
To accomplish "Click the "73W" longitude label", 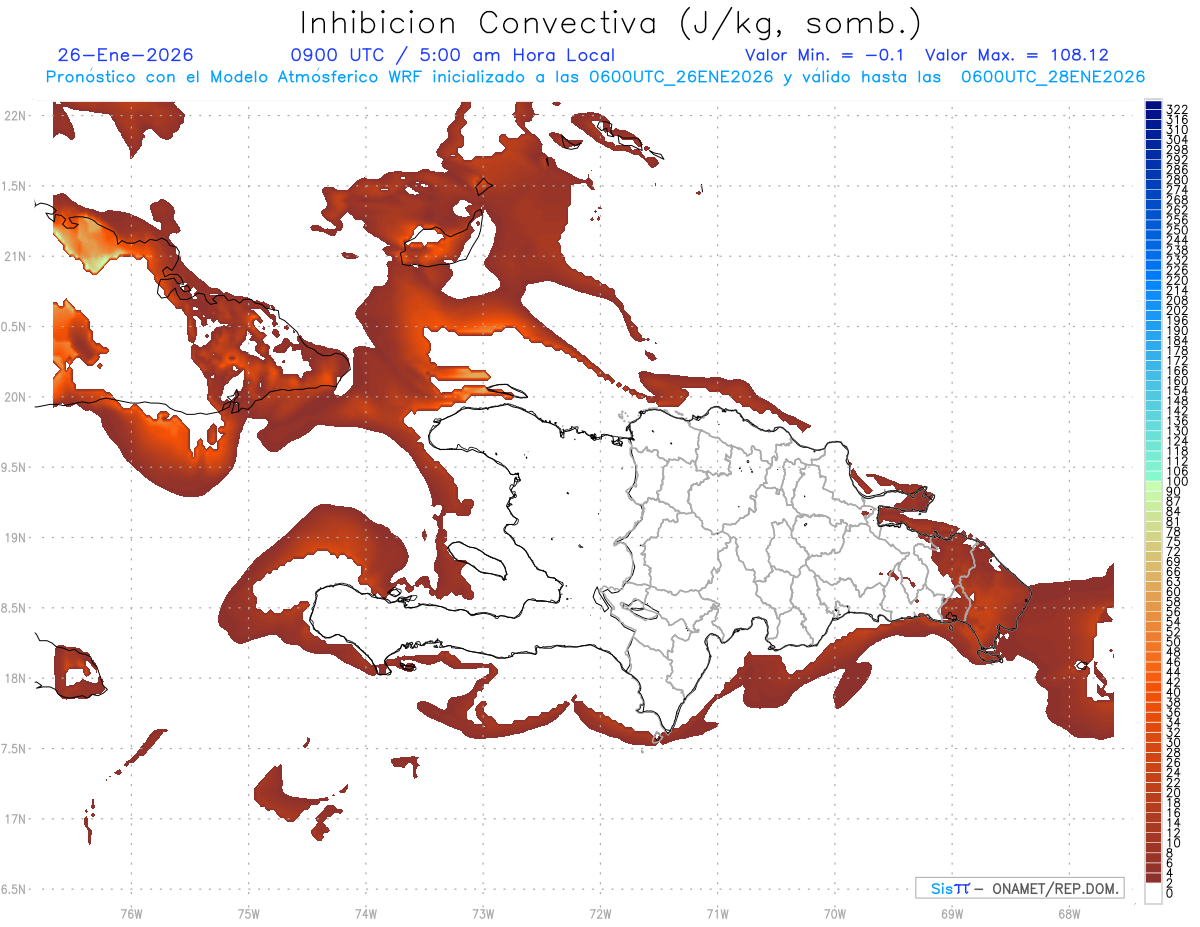I will click(x=483, y=913).
